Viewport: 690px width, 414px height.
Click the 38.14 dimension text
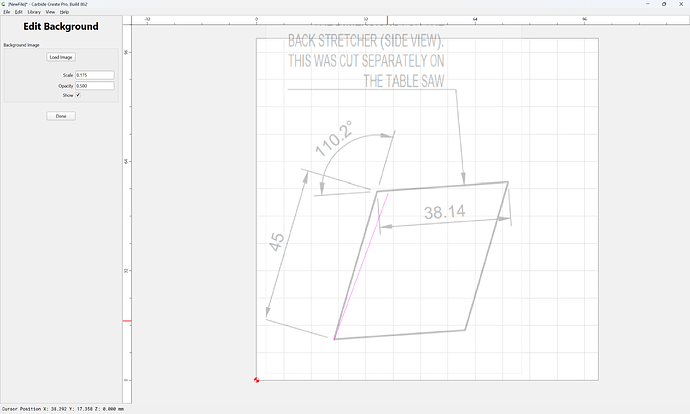pyautogui.click(x=444, y=212)
